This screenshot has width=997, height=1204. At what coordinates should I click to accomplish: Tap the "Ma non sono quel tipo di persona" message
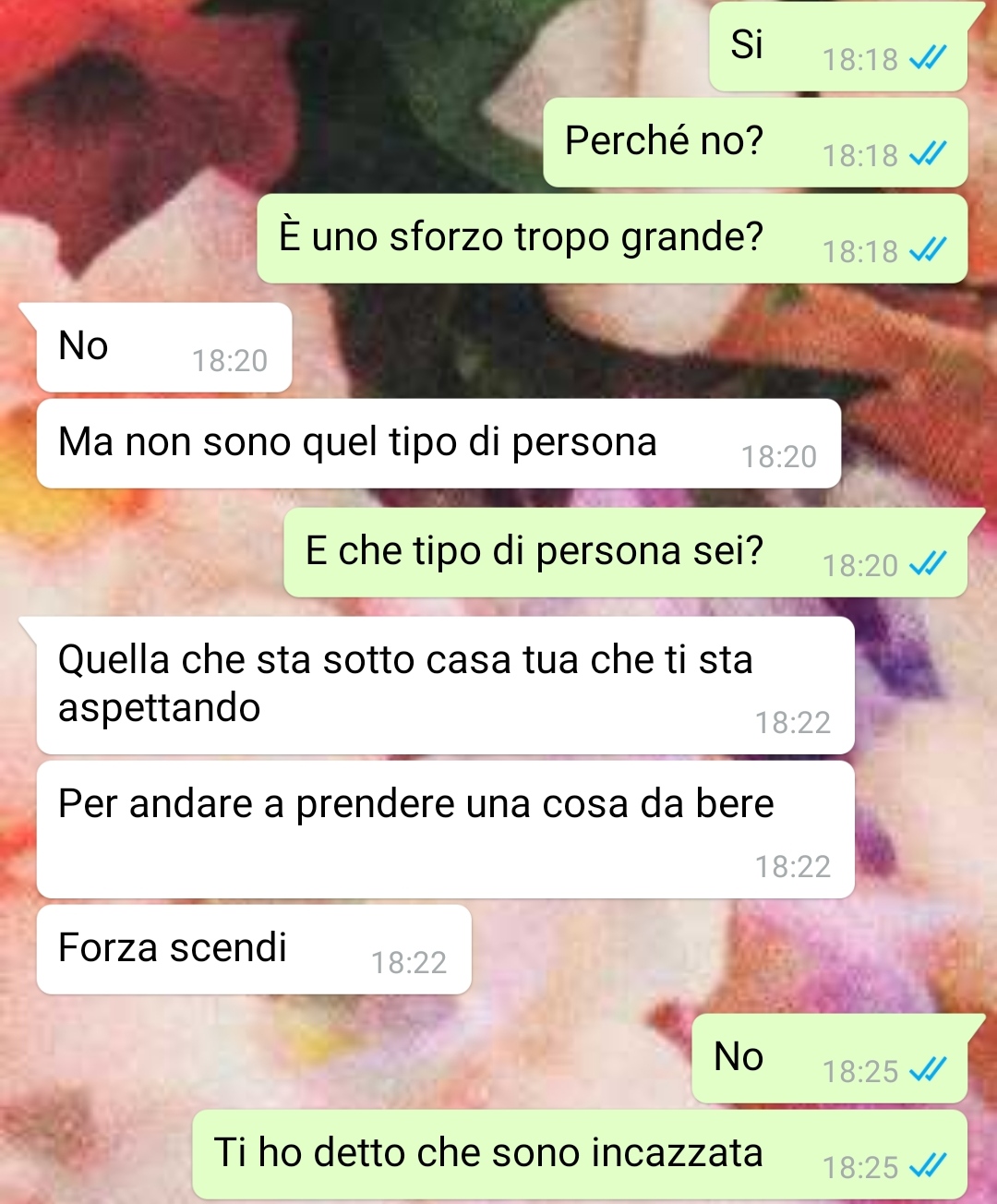[438, 444]
